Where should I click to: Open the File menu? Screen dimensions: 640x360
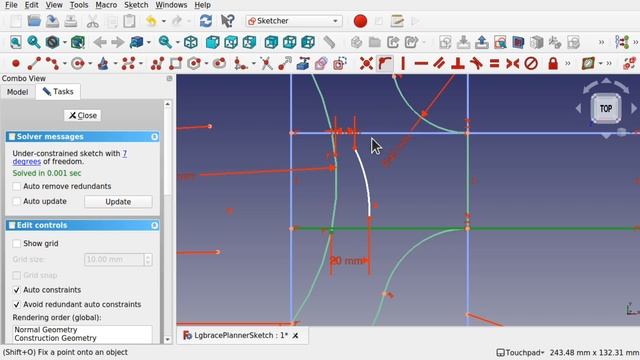(11, 5)
